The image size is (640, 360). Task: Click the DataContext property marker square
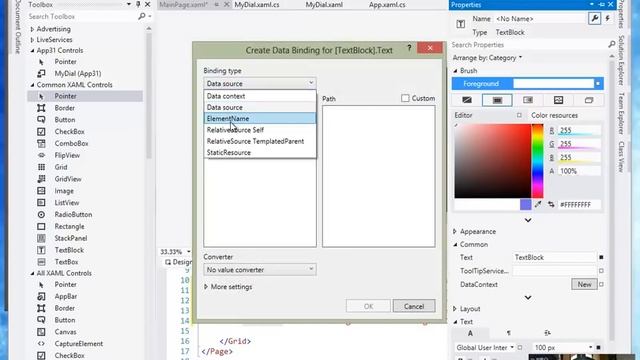point(601,284)
